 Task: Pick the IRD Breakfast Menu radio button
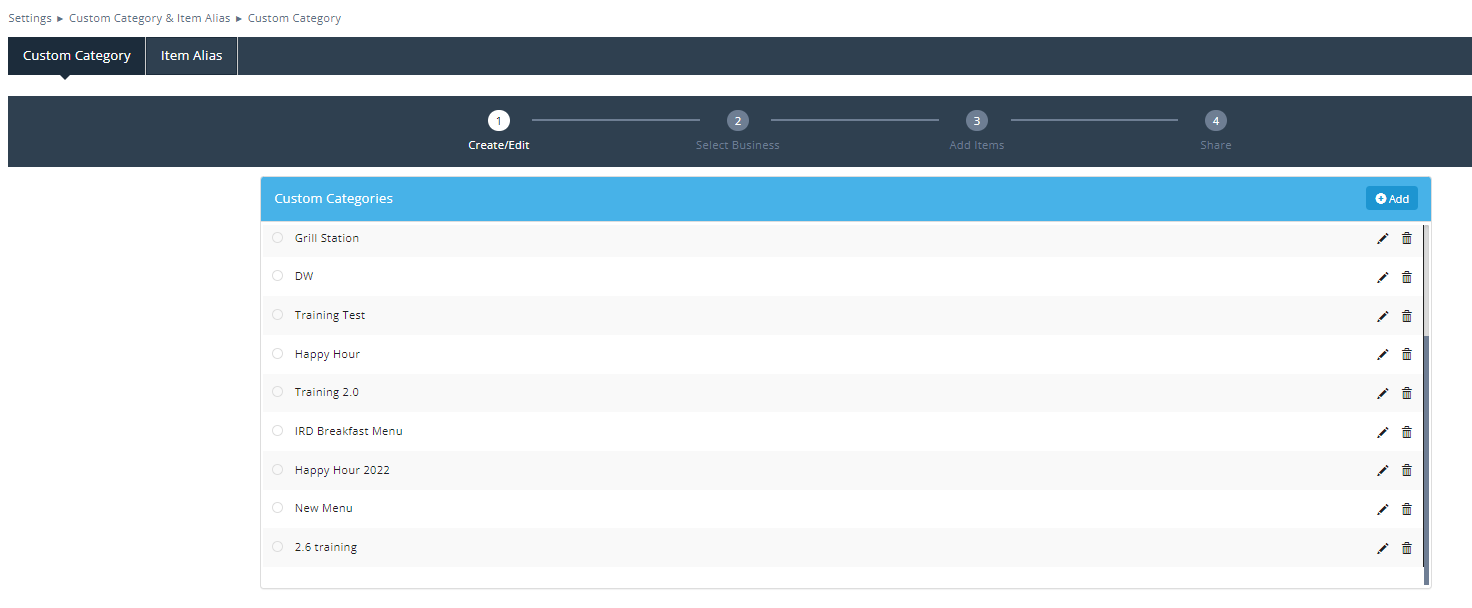pyautogui.click(x=277, y=431)
